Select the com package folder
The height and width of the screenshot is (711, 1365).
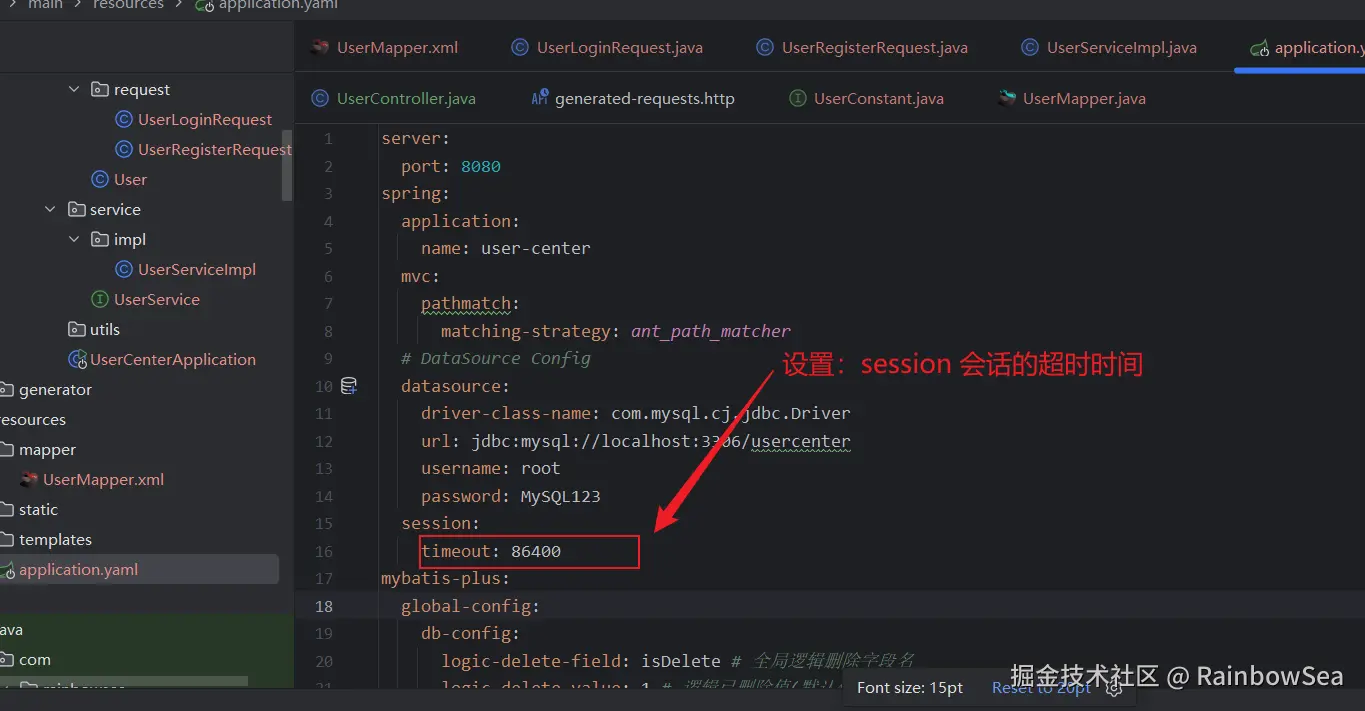click(x=34, y=659)
